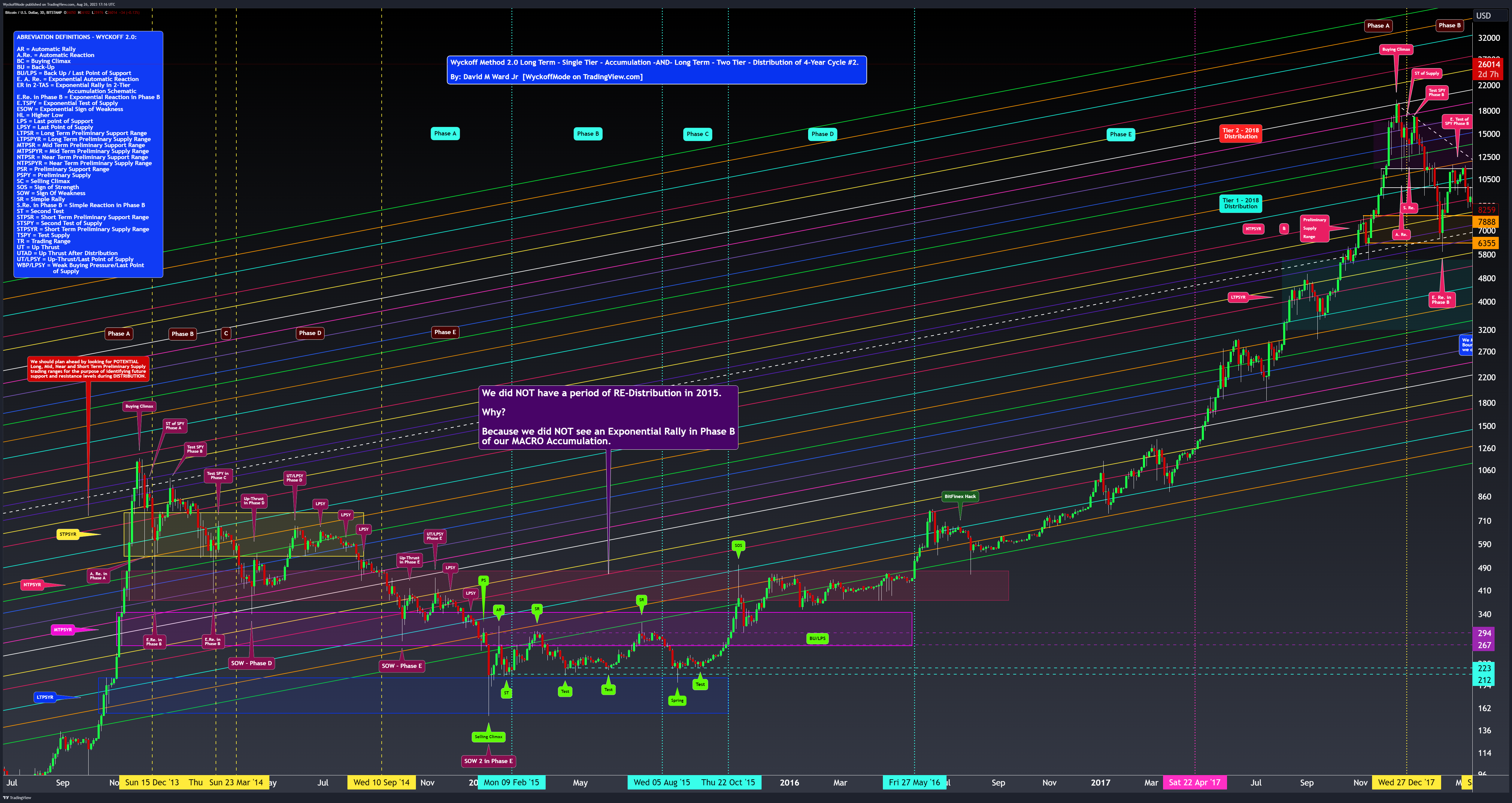Click the 'BitFinex Hack' callout
This screenshot has height=803, width=1512.
pos(960,497)
